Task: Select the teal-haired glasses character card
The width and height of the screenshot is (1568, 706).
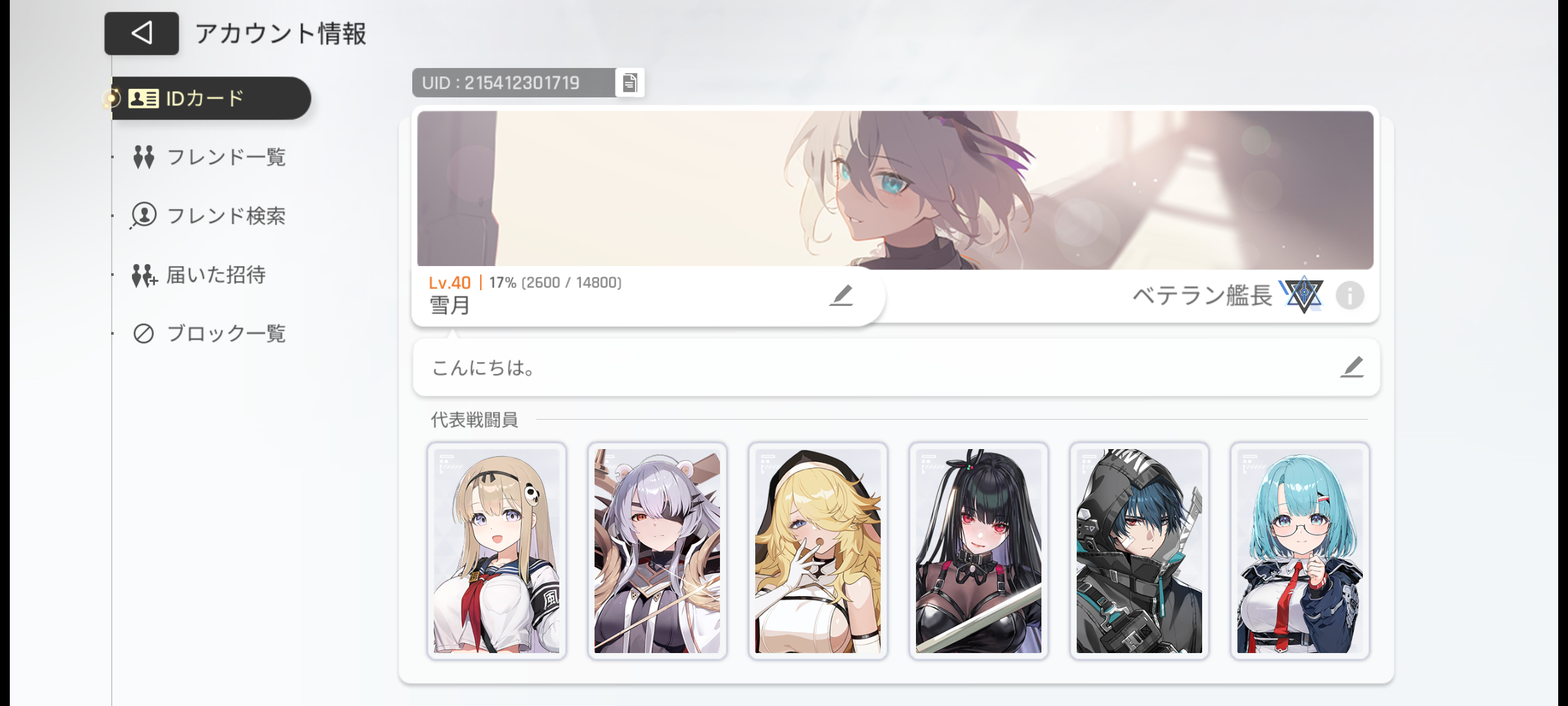Action: 1300,550
